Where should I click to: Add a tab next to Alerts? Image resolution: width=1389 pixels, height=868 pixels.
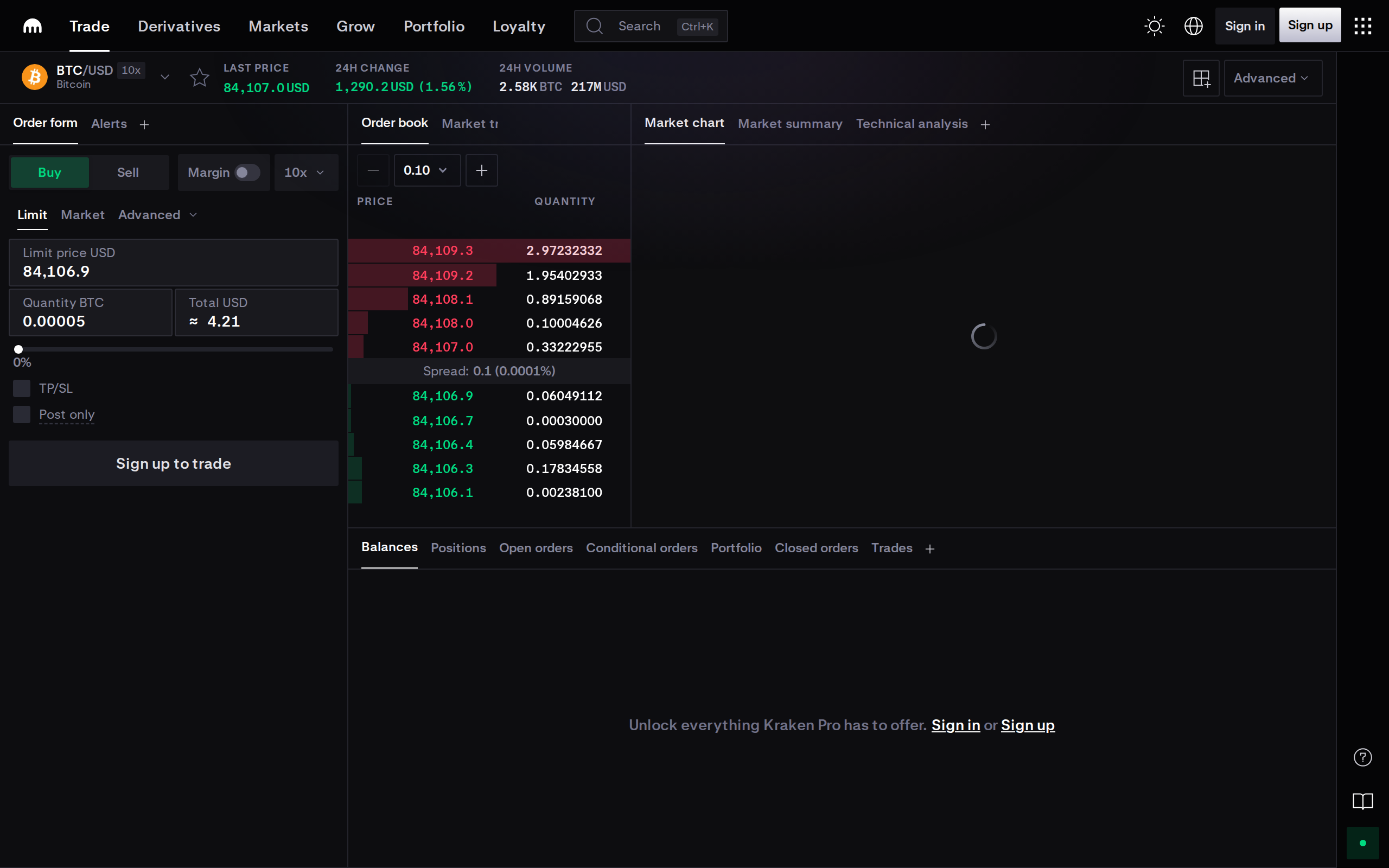click(x=144, y=125)
